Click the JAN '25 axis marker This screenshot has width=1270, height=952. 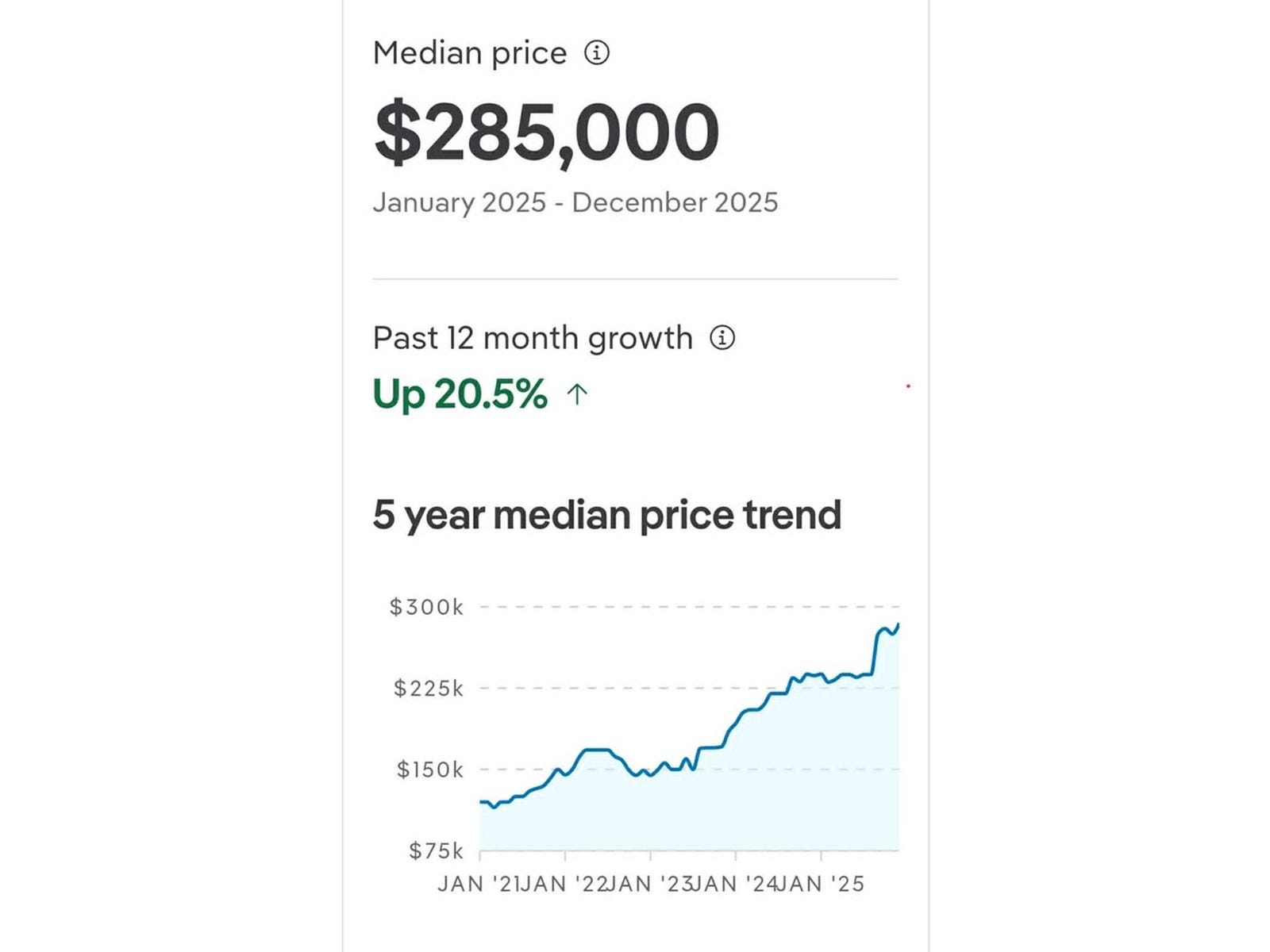820,884
